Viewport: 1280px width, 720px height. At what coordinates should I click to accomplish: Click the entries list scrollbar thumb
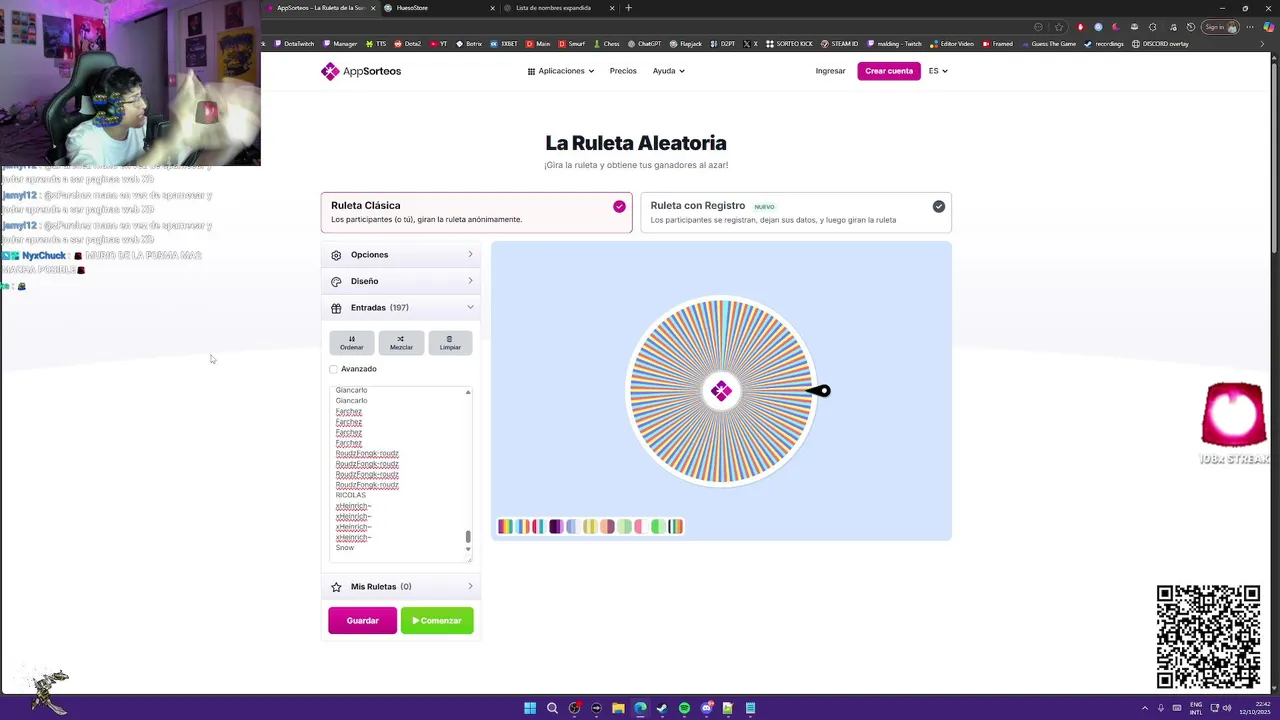(468, 537)
